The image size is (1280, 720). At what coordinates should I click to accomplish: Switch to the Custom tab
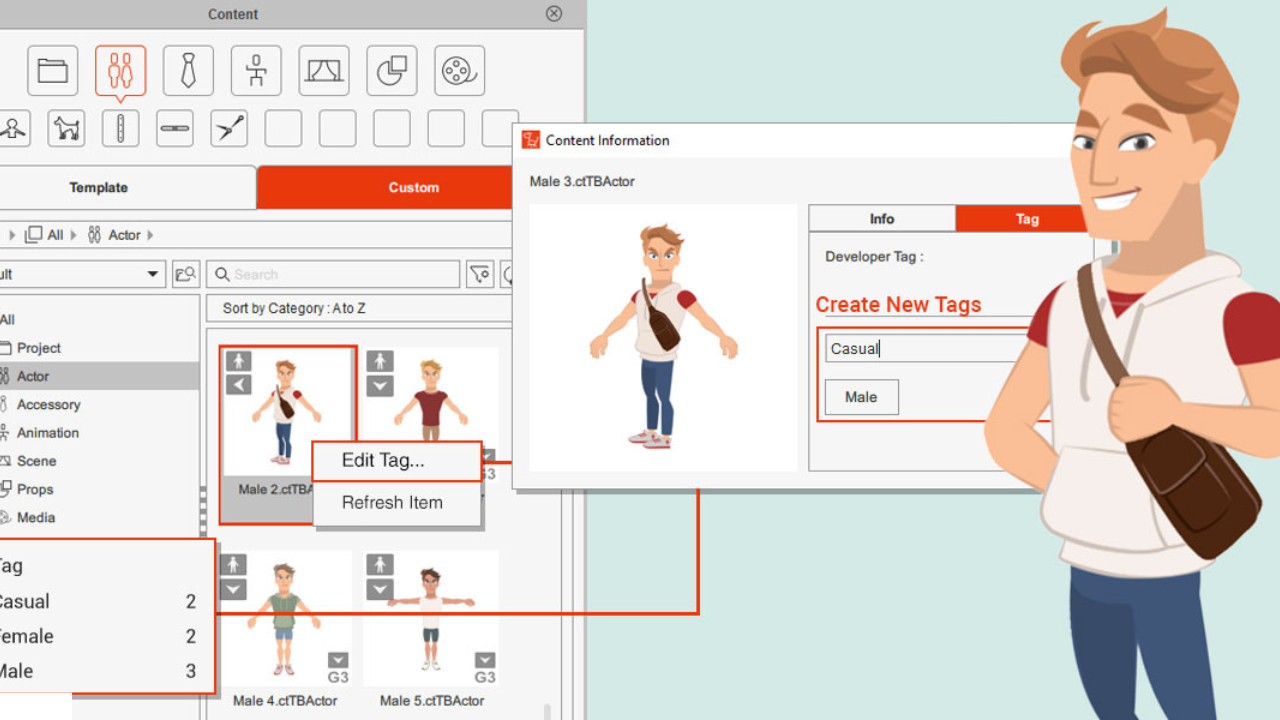coord(413,187)
